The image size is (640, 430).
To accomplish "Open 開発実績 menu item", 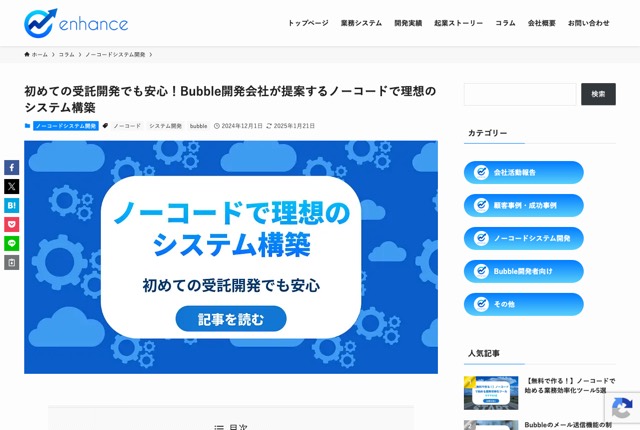I will [408, 23].
